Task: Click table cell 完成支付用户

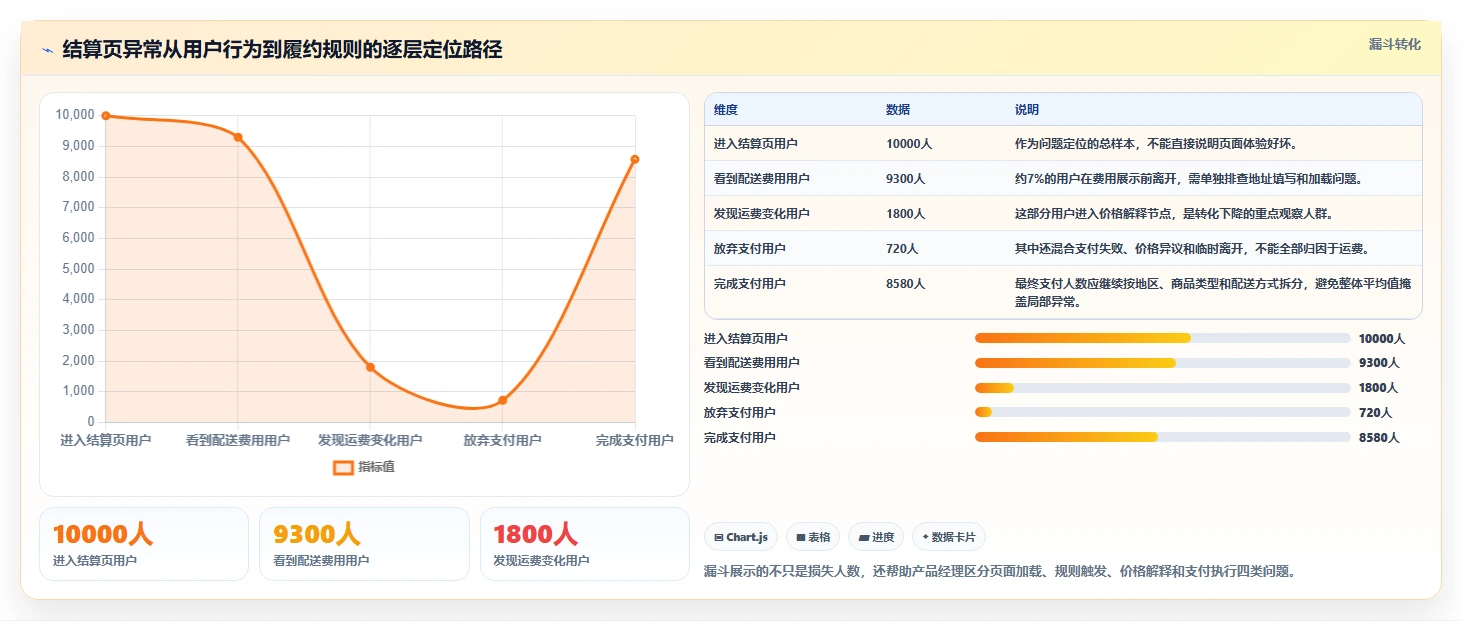Action: click(750, 284)
